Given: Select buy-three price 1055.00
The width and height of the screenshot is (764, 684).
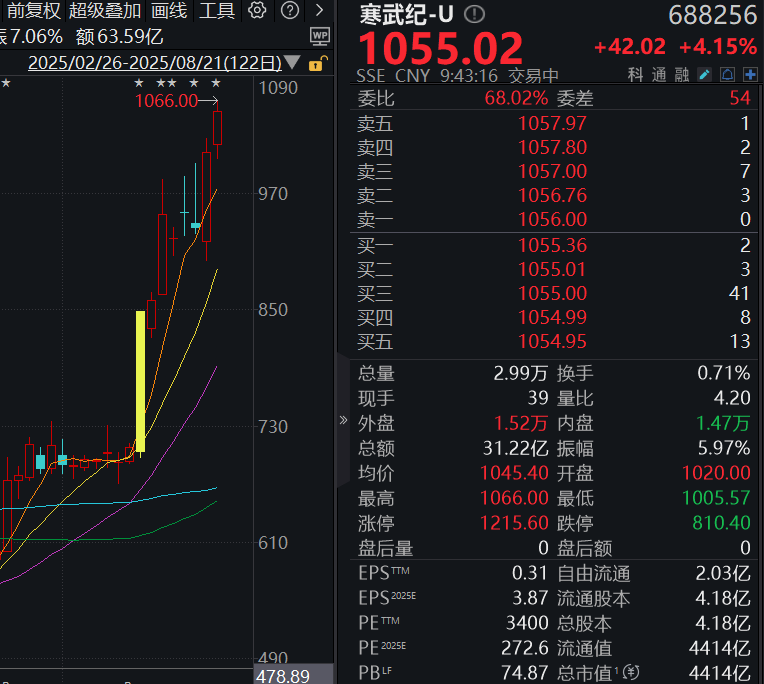Looking at the screenshot, I should (x=552, y=293).
